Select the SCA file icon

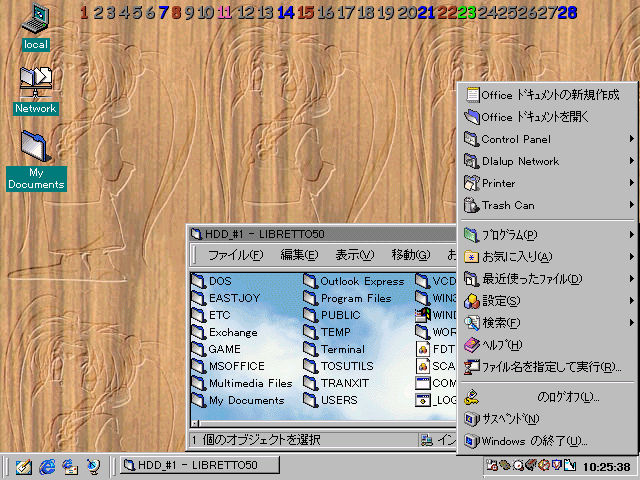(x=423, y=366)
